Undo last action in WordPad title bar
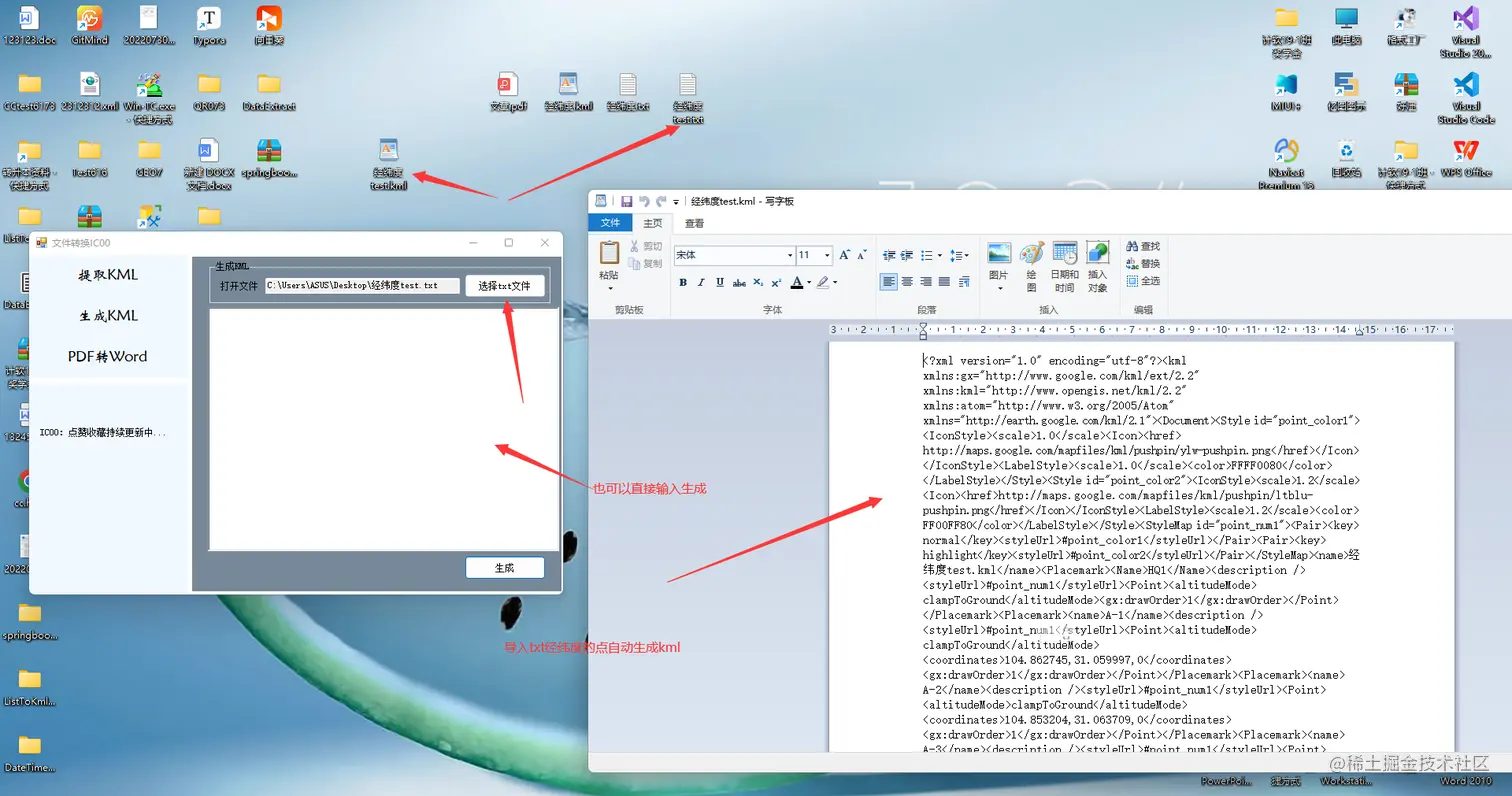Screen dimensions: 1512x796 point(644,201)
